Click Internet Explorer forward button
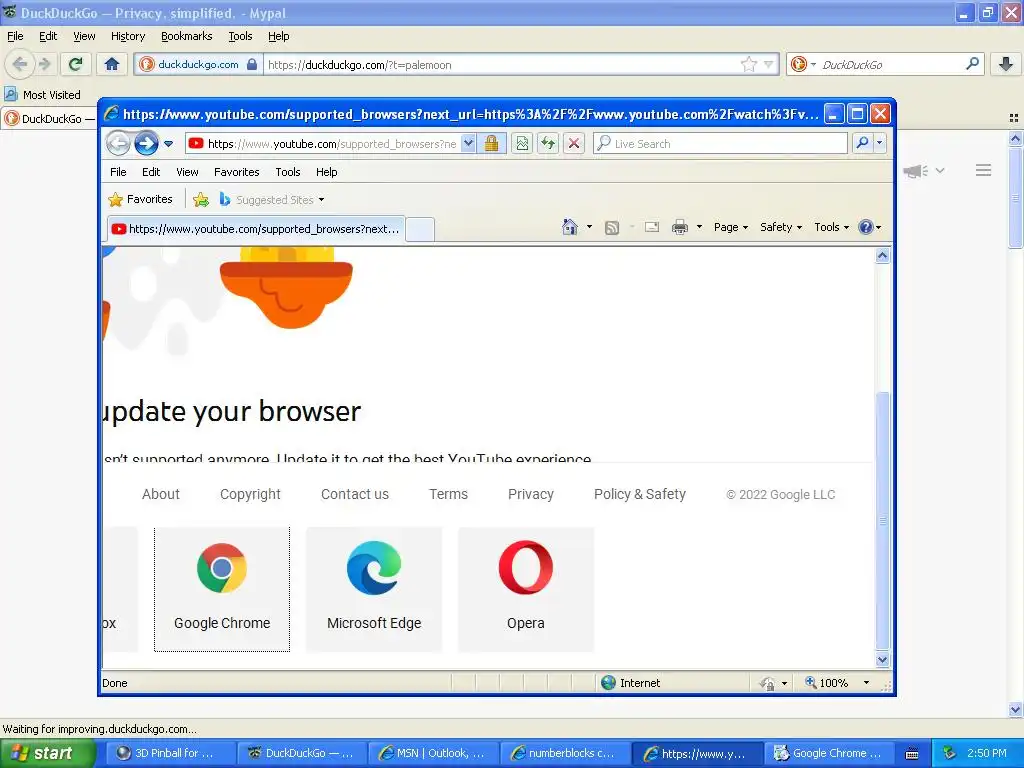The height and width of the screenshot is (768, 1024). tap(146, 143)
